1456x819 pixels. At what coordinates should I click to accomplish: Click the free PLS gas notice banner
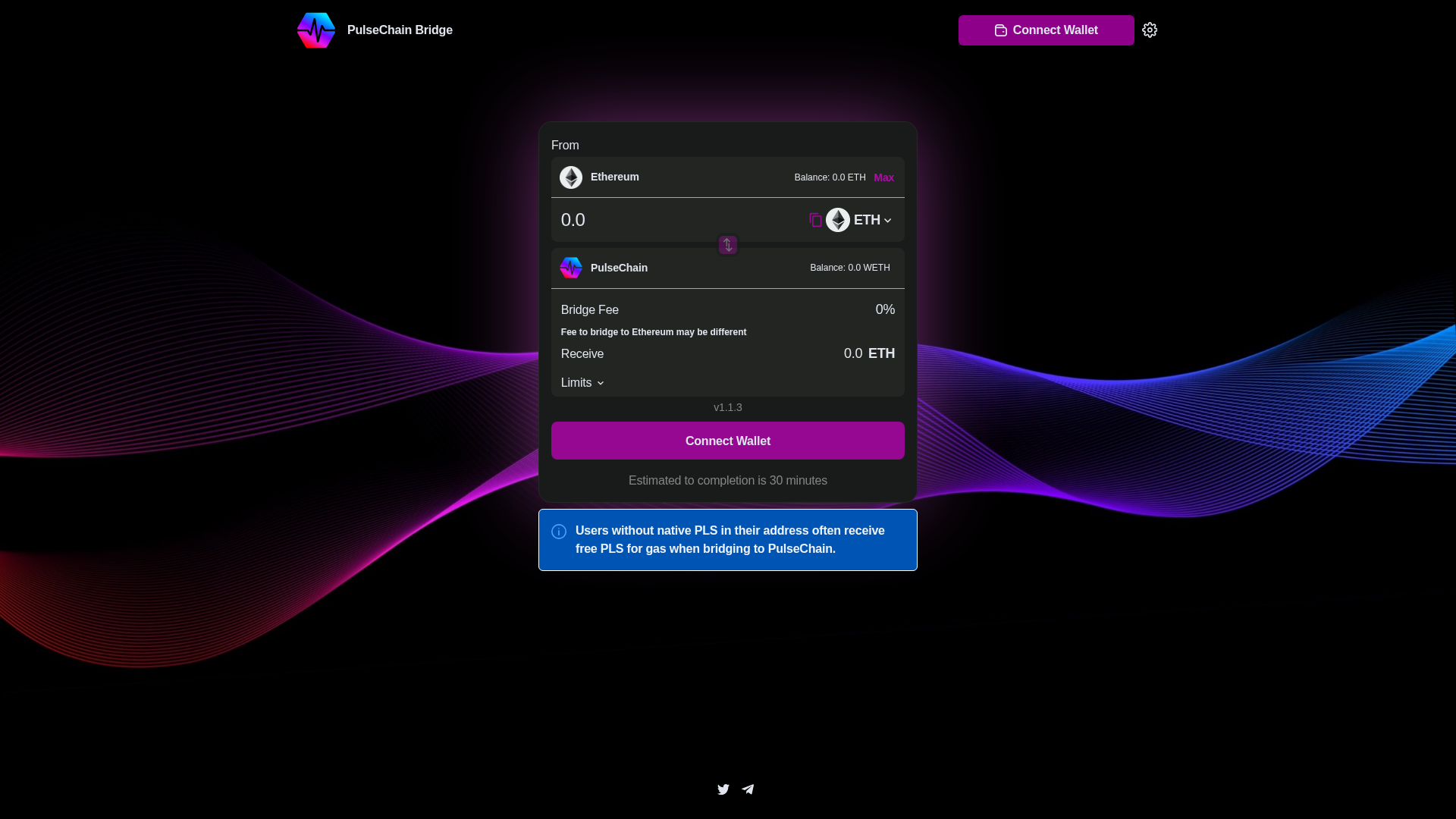point(728,540)
